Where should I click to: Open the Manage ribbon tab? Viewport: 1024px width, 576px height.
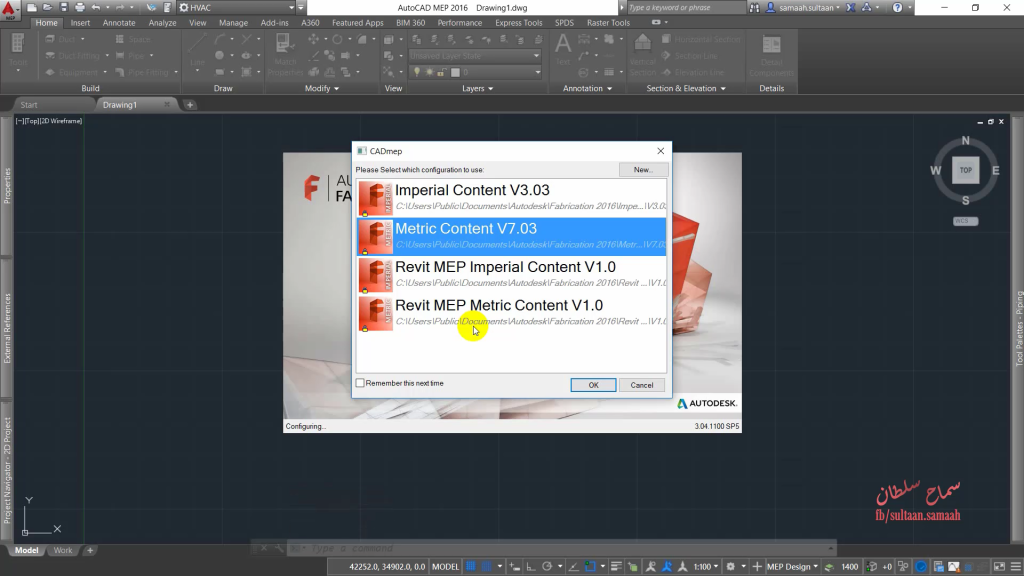point(233,23)
